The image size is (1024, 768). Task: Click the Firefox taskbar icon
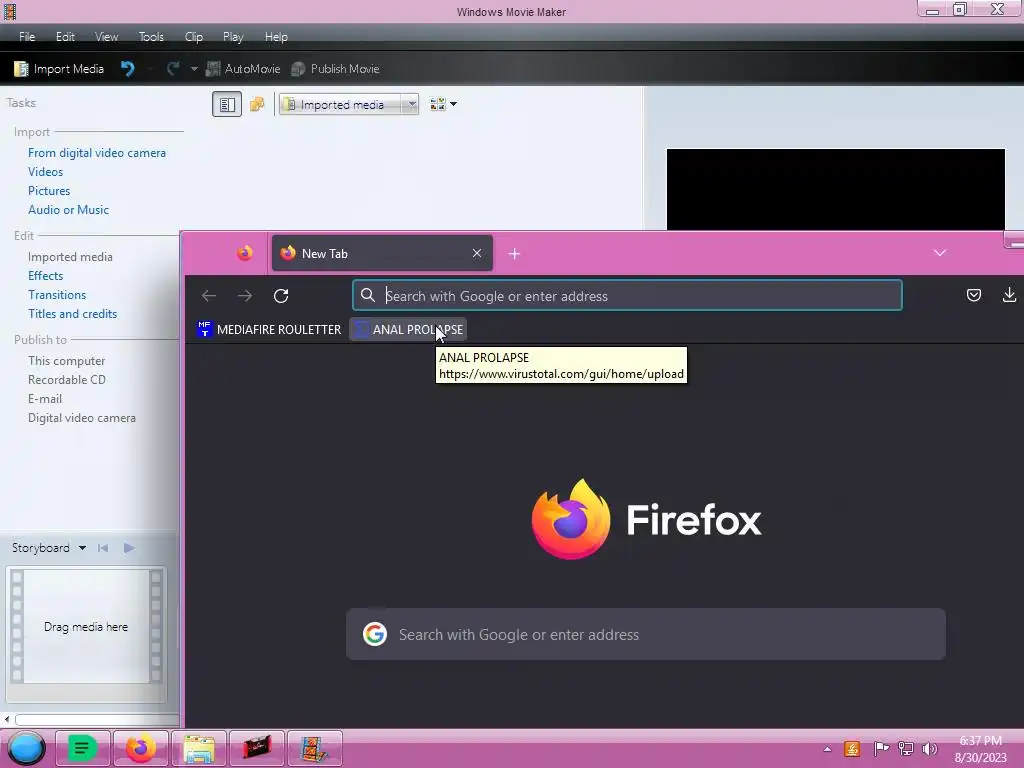click(x=140, y=748)
